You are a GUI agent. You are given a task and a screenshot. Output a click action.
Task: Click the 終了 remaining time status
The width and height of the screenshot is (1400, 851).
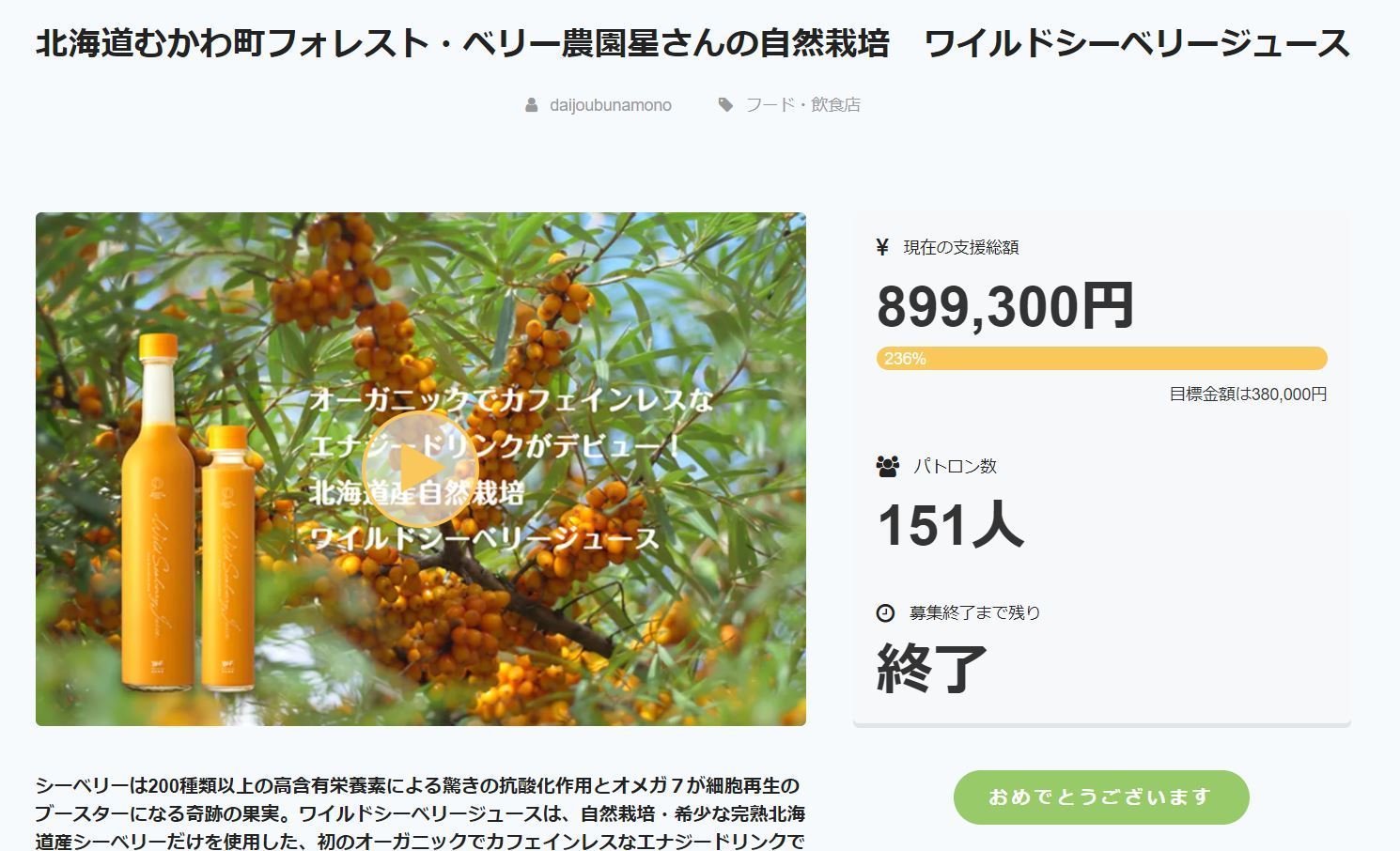point(932,669)
